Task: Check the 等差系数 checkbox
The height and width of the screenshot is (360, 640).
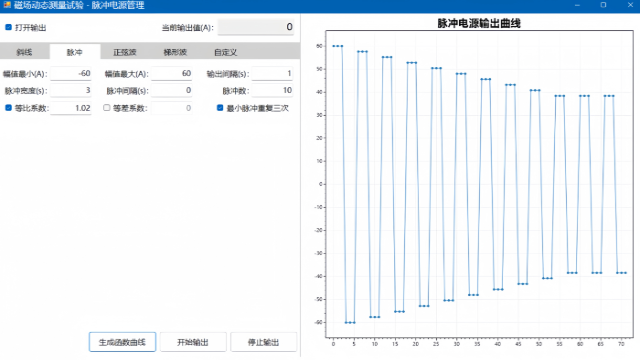Action: [x=107, y=108]
